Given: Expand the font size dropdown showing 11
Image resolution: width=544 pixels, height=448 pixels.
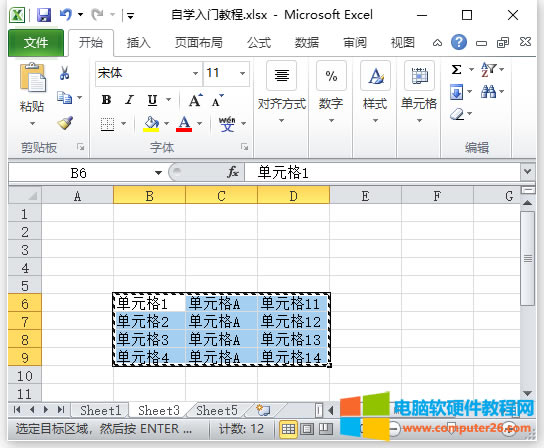Looking at the screenshot, I should pyautogui.click(x=243, y=73).
